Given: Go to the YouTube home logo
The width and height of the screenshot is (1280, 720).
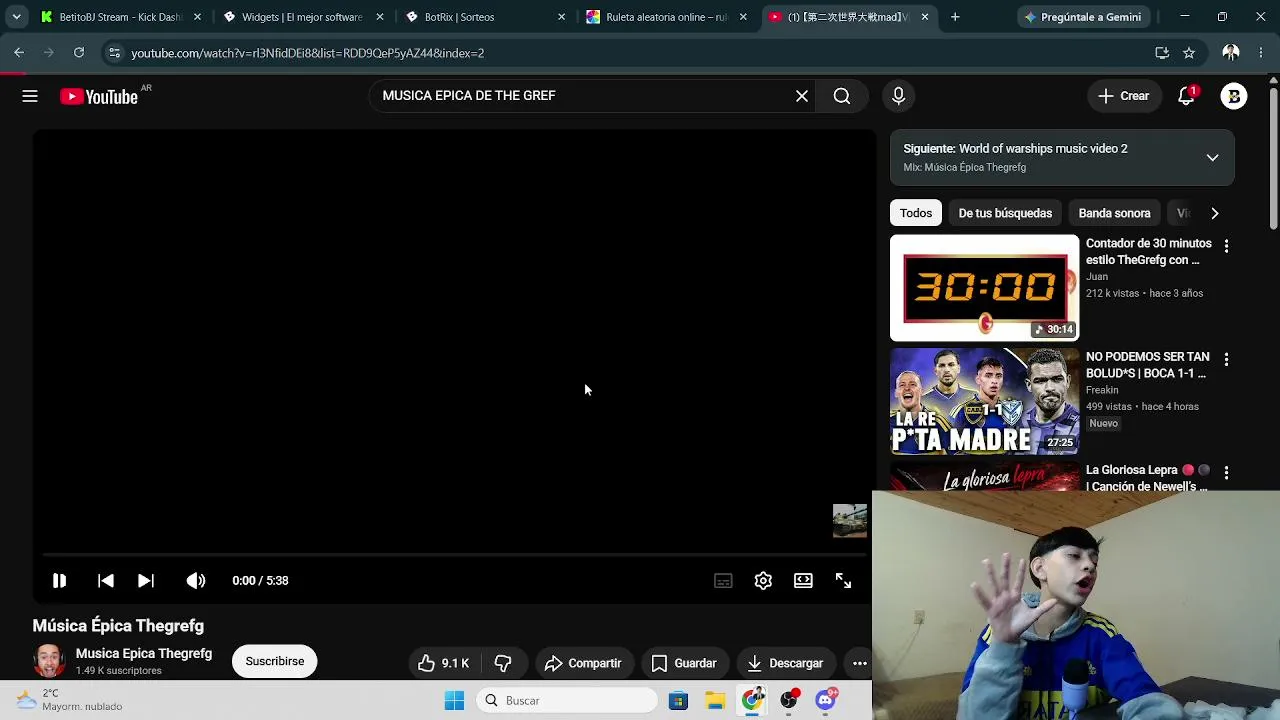Looking at the screenshot, I should pos(98,96).
